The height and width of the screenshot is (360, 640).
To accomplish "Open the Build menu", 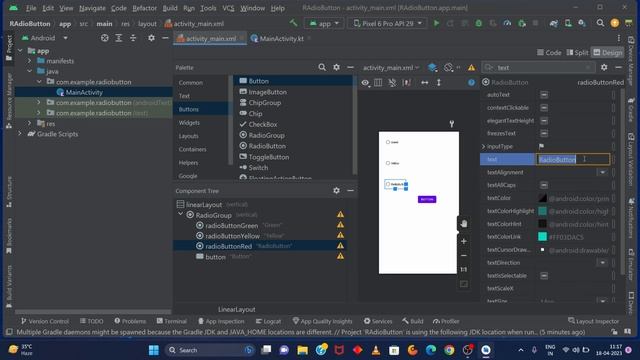I will (170, 8).
